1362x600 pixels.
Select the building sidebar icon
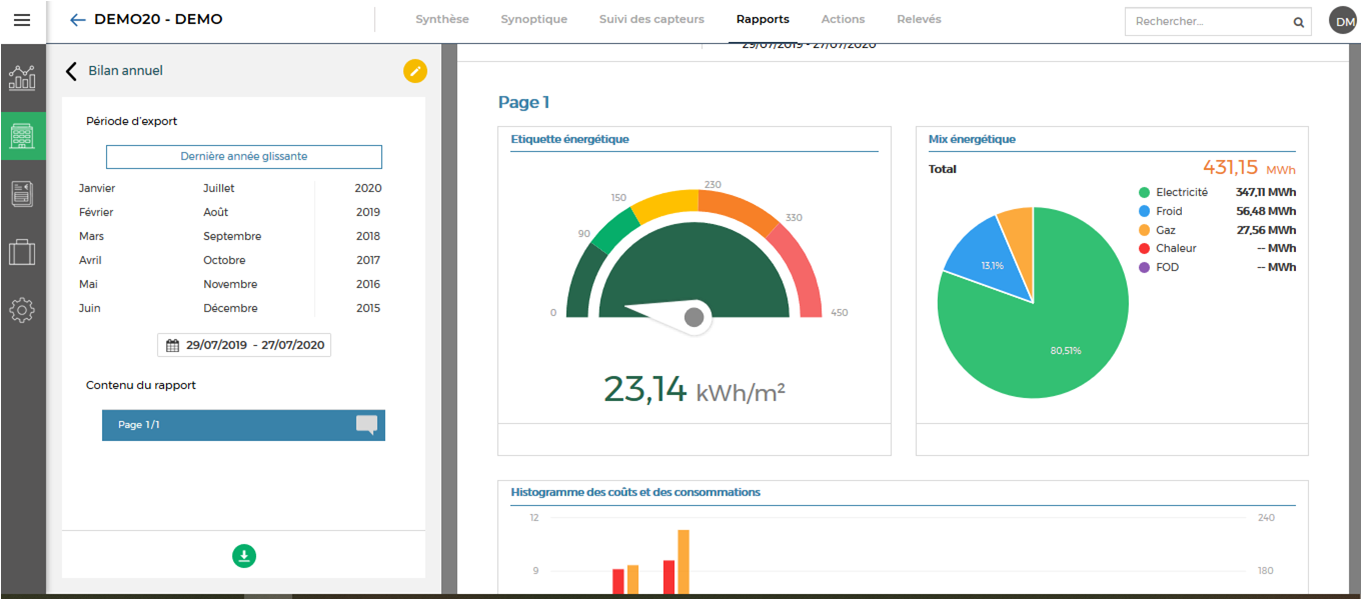coord(22,136)
